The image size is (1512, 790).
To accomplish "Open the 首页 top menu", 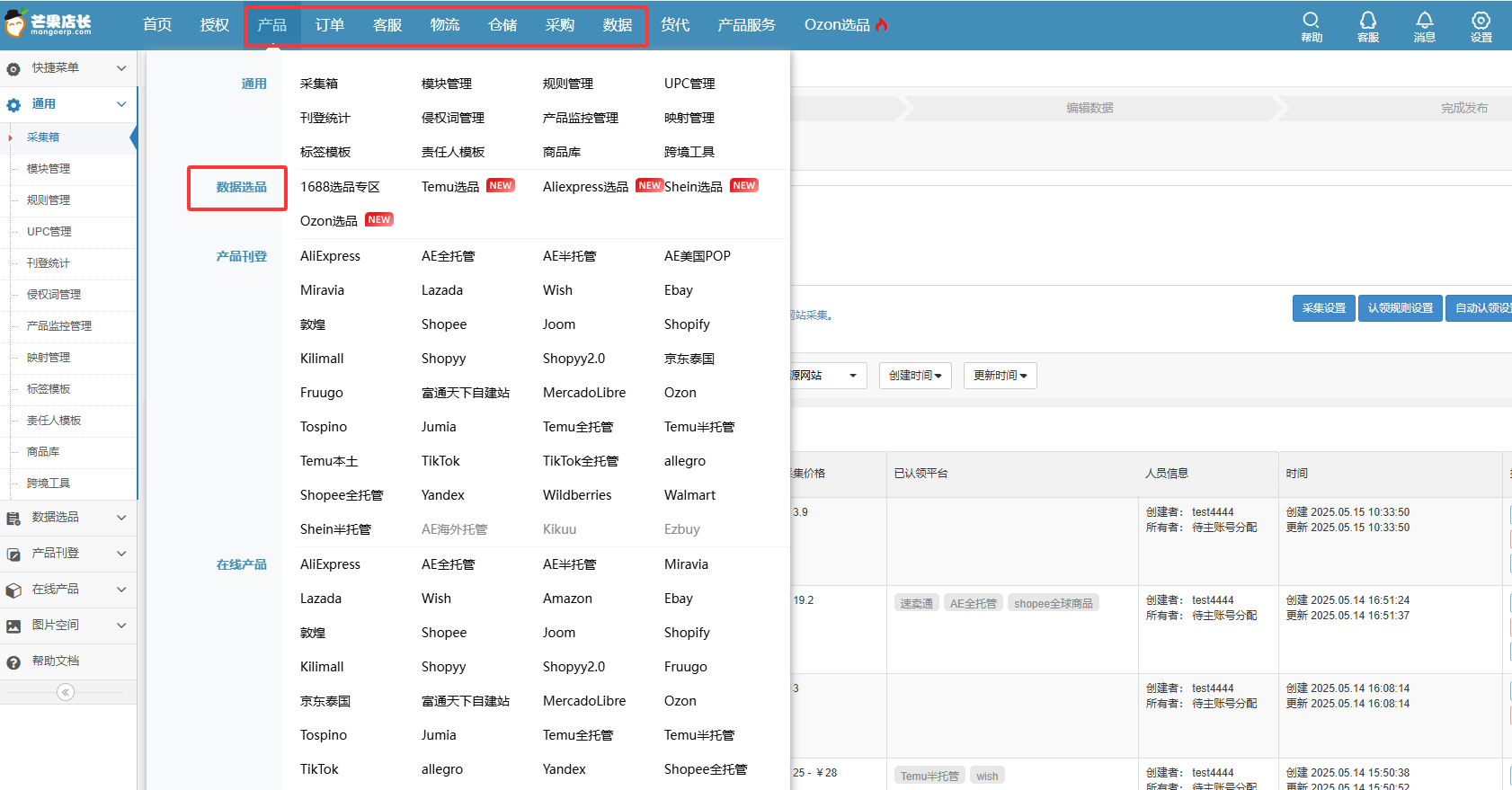I will click(x=157, y=24).
